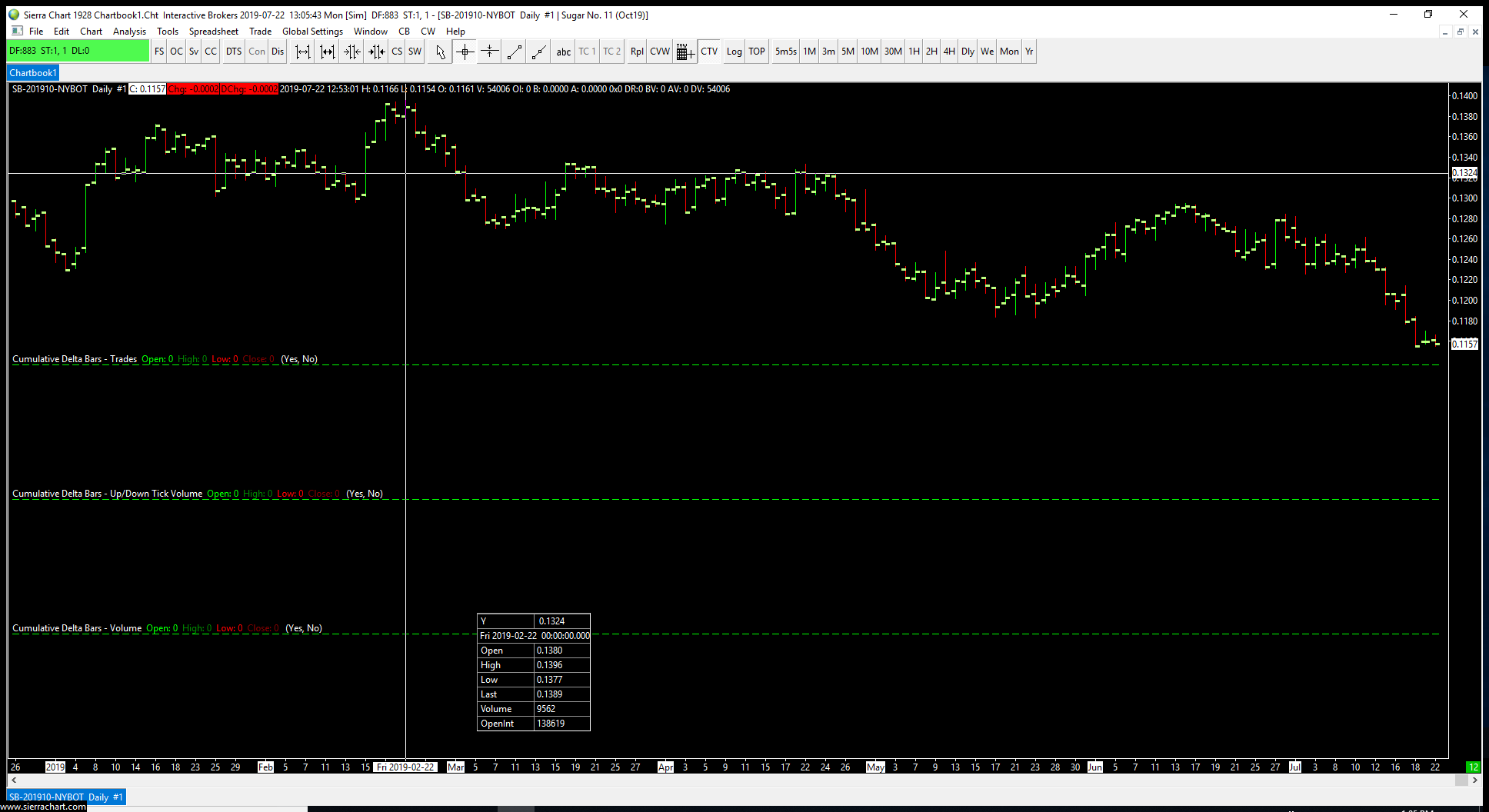1489x812 pixels.
Task: Switch chart to 5M timeframe
Action: (x=848, y=52)
